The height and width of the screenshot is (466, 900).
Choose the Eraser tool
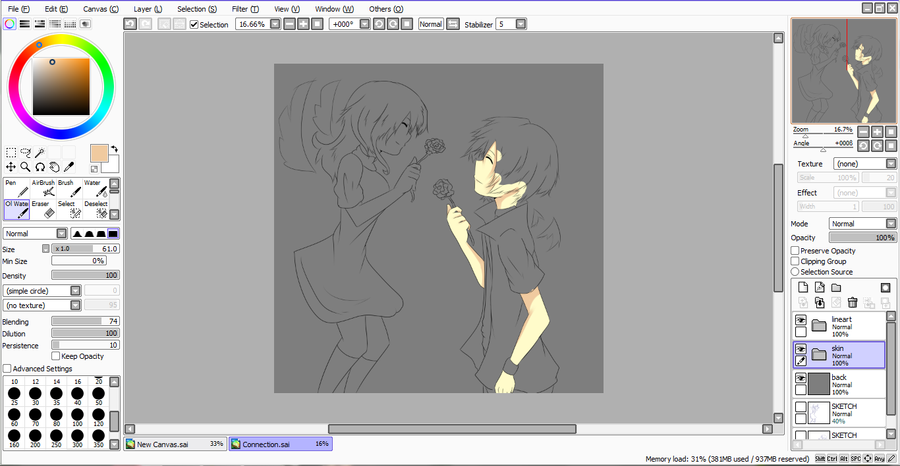[x=44, y=209]
